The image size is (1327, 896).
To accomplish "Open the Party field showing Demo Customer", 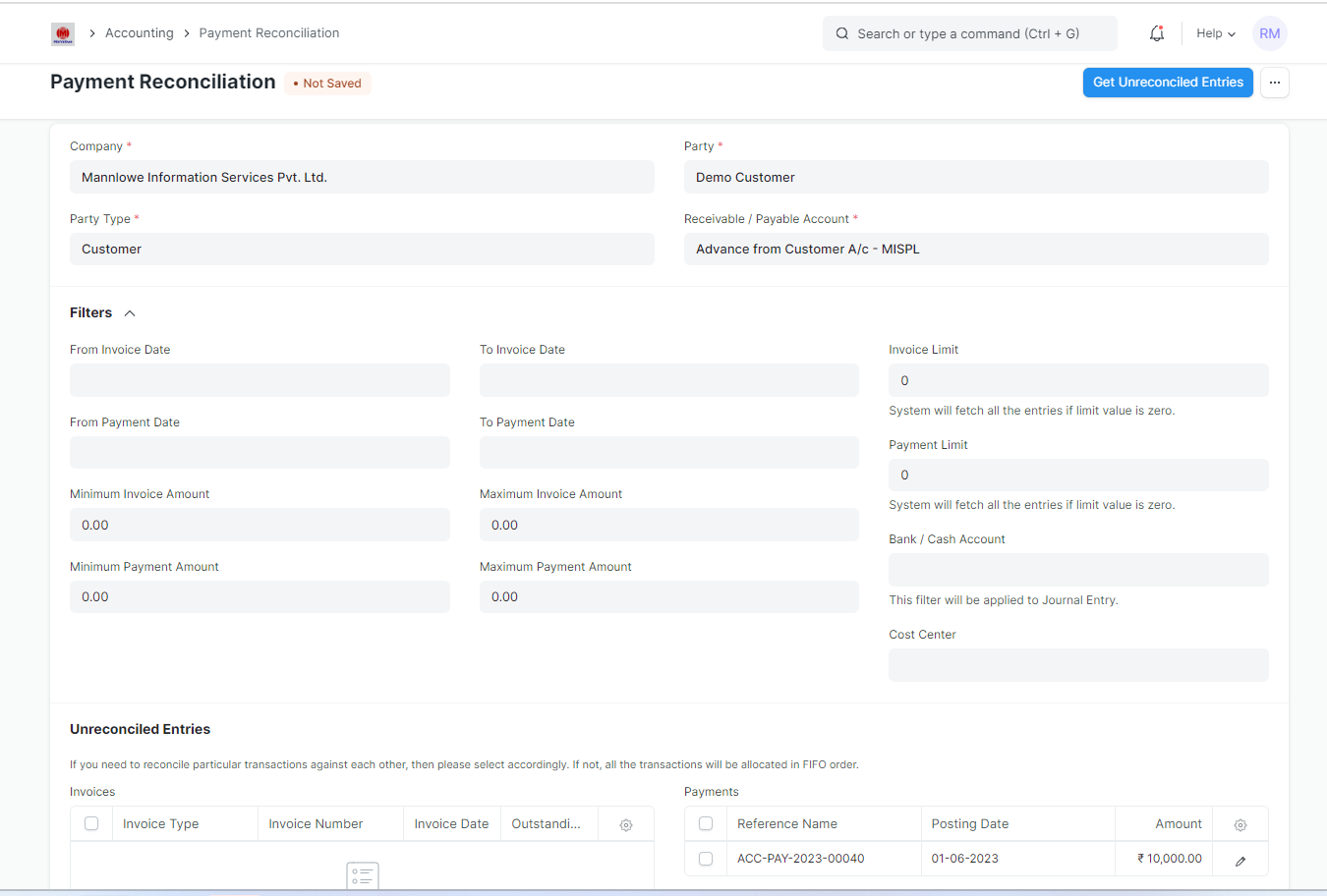I will tap(976, 177).
